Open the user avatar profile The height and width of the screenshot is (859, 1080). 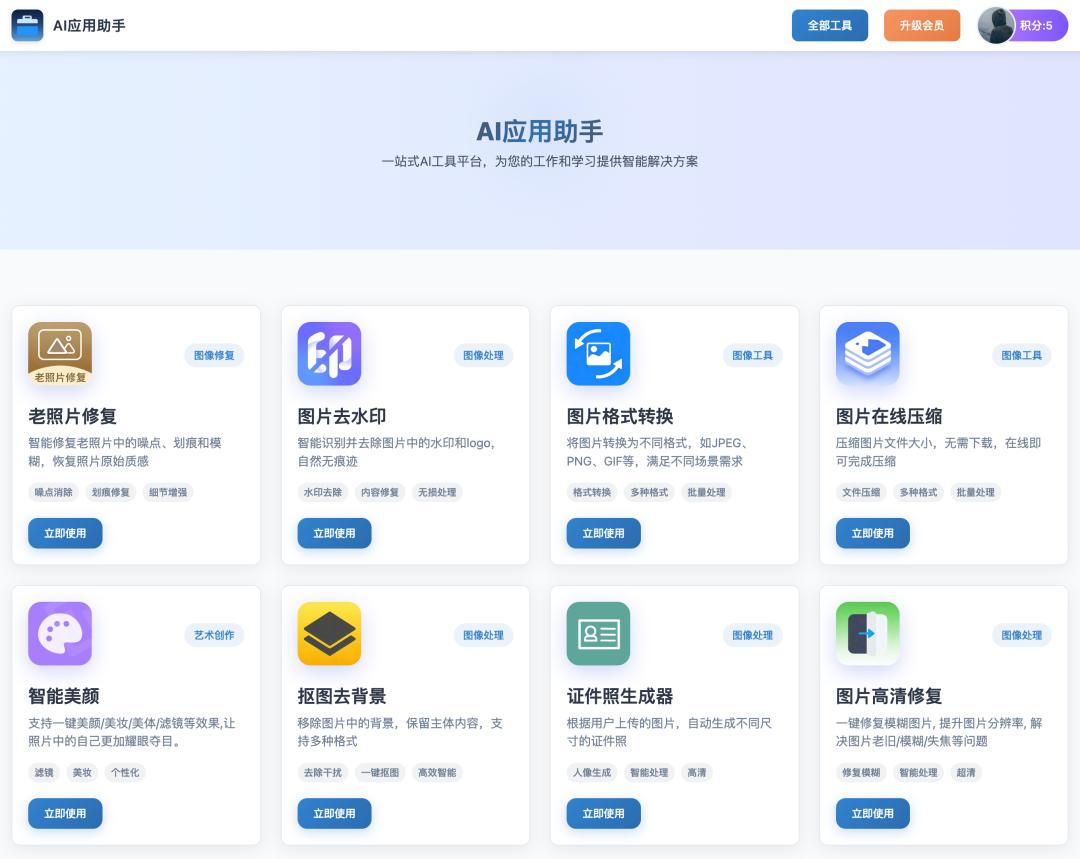click(x=996, y=25)
